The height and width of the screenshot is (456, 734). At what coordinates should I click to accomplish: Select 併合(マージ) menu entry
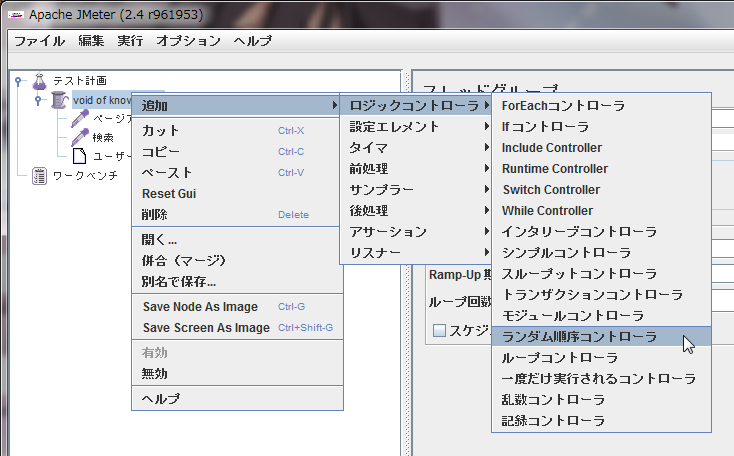pos(236,261)
